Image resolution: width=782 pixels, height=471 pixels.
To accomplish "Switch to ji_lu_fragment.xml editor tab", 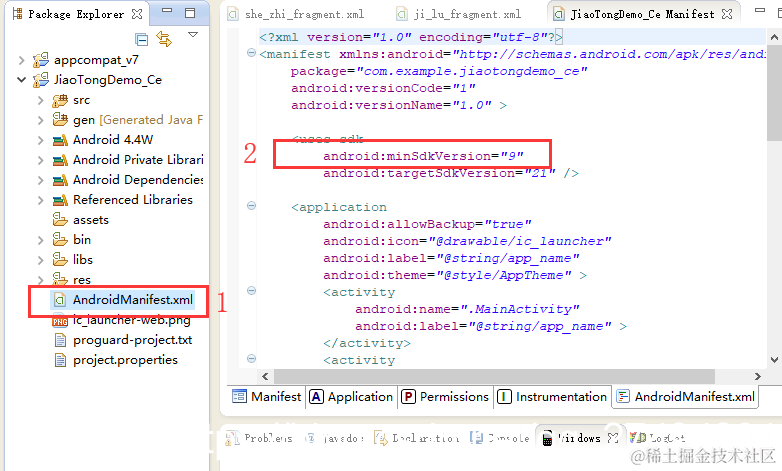I will [x=459, y=14].
